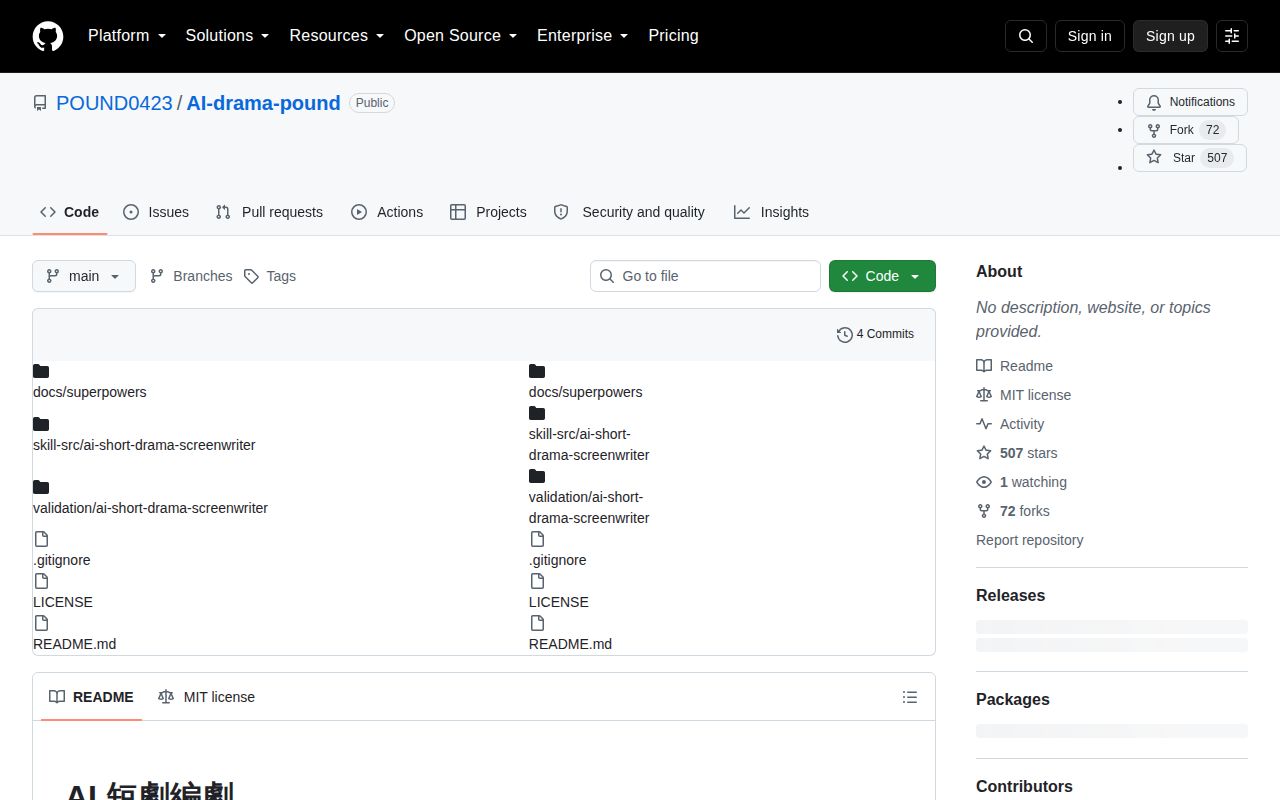Screen dimensions: 1280x800
Task: Expand the Open Source menu
Action: tap(461, 36)
